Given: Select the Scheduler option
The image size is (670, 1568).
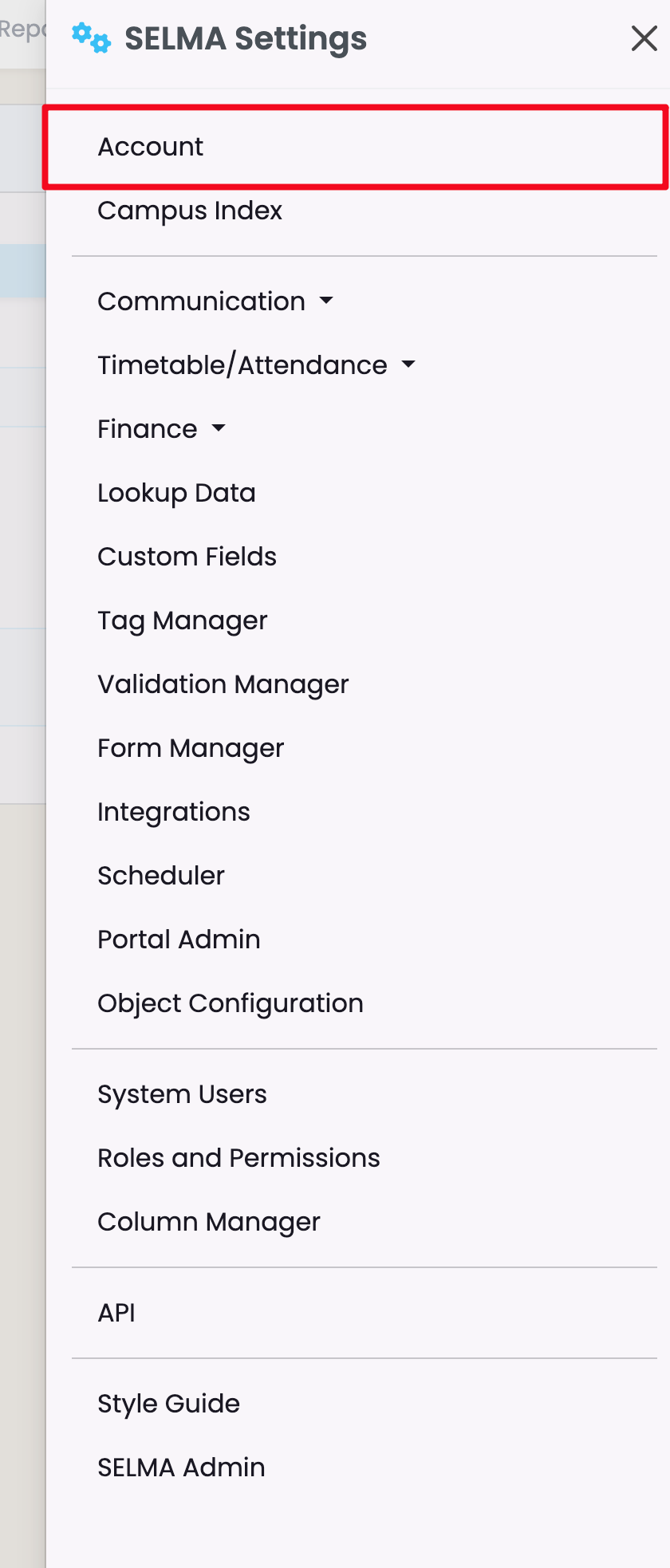Looking at the screenshot, I should [161, 876].
